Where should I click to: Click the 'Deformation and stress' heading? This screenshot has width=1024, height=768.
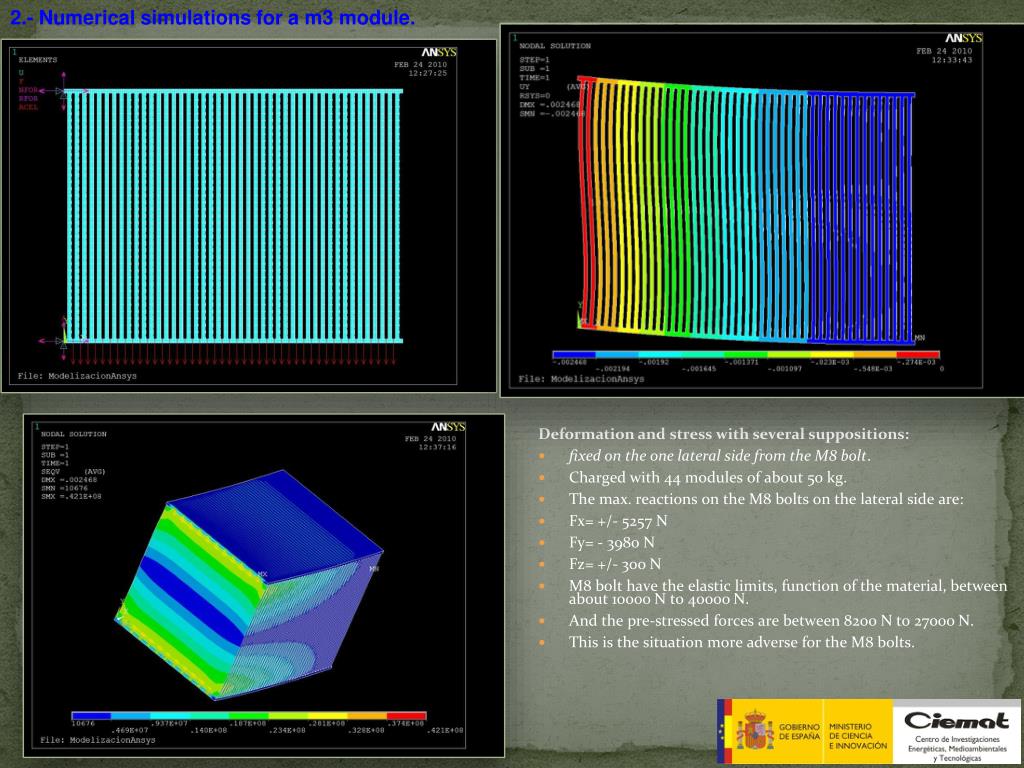[x=724, y=434]
